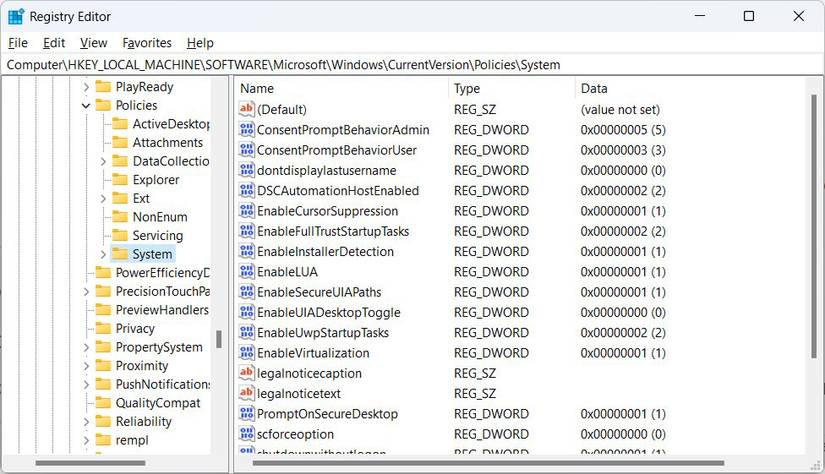Click the tree pane horizontal scrollbar
825x474 pixels.
point(90,463)
